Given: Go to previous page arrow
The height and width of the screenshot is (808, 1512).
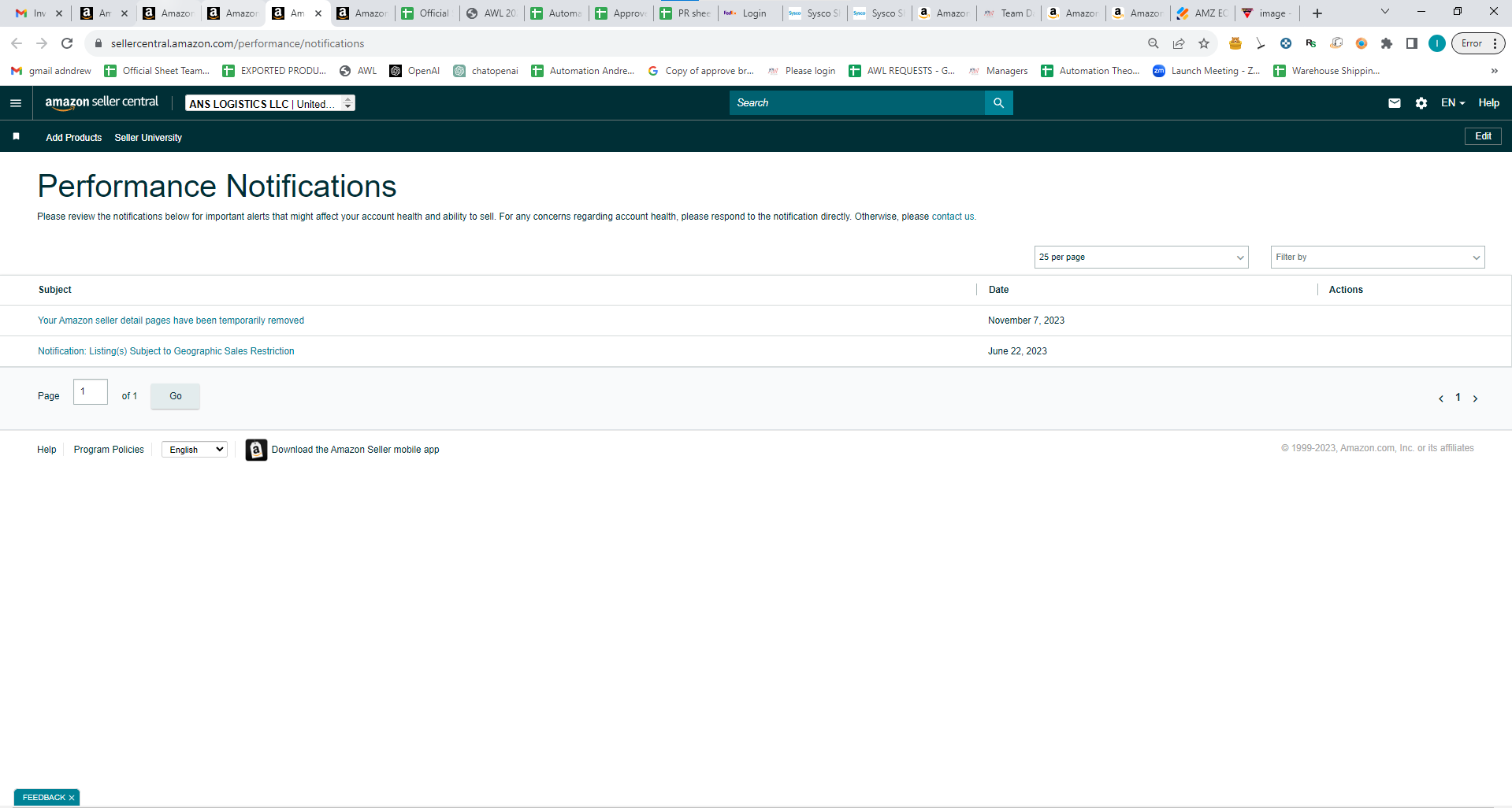Looking at the screenshot, I should (1441, 398).
